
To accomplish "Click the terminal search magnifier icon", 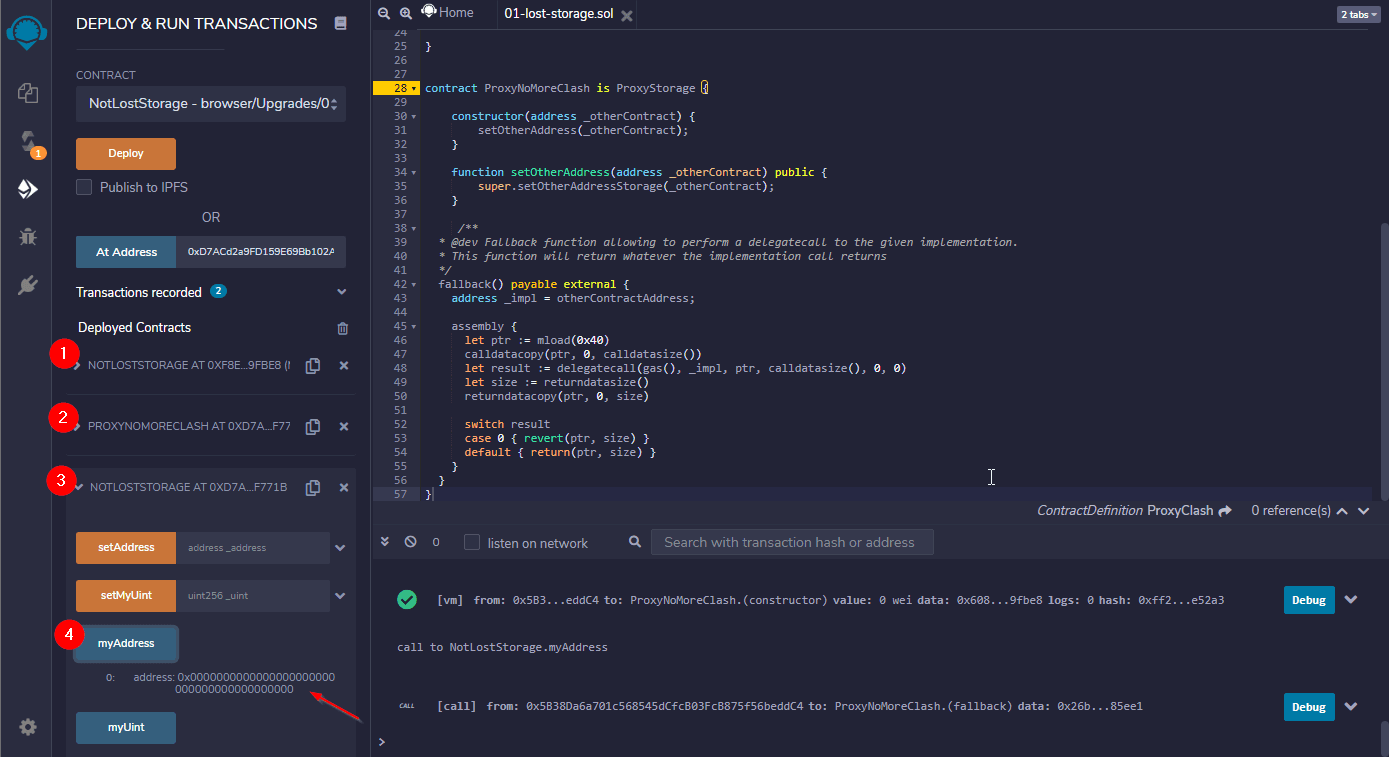I will point(635,542).
